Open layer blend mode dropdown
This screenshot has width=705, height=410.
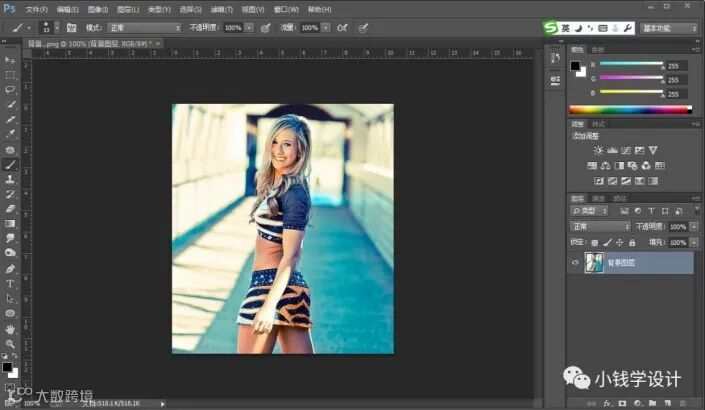pyautogui.click(x=600, y=227)
